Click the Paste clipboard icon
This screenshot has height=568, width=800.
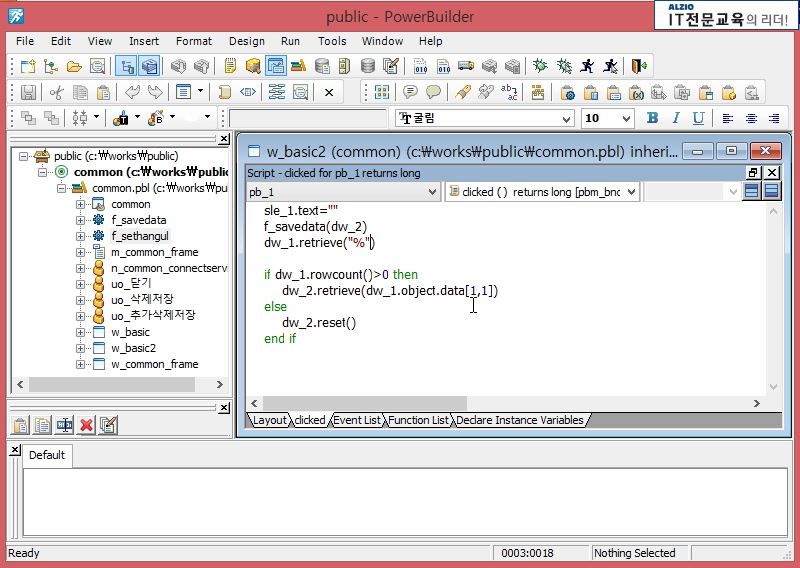pyautogui.click(x=104, y=92)
